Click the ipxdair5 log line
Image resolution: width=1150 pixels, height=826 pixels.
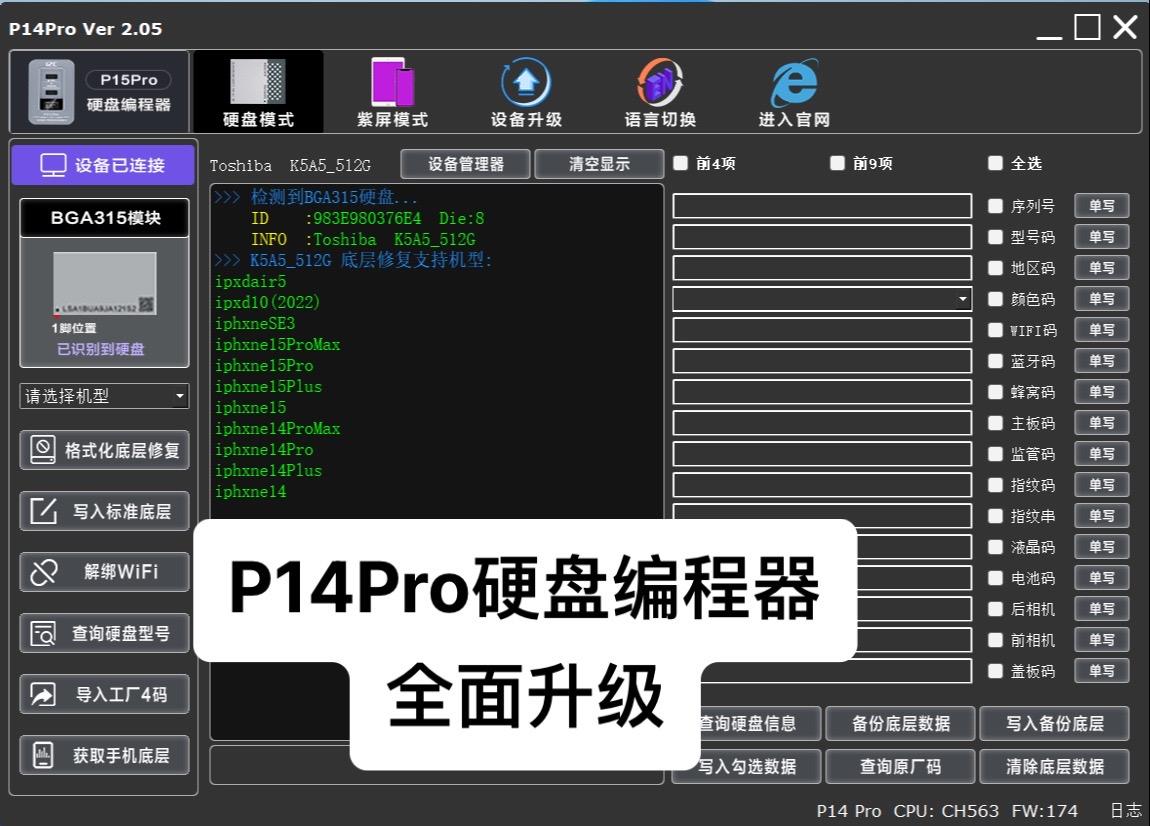click(x=250, y=281)
